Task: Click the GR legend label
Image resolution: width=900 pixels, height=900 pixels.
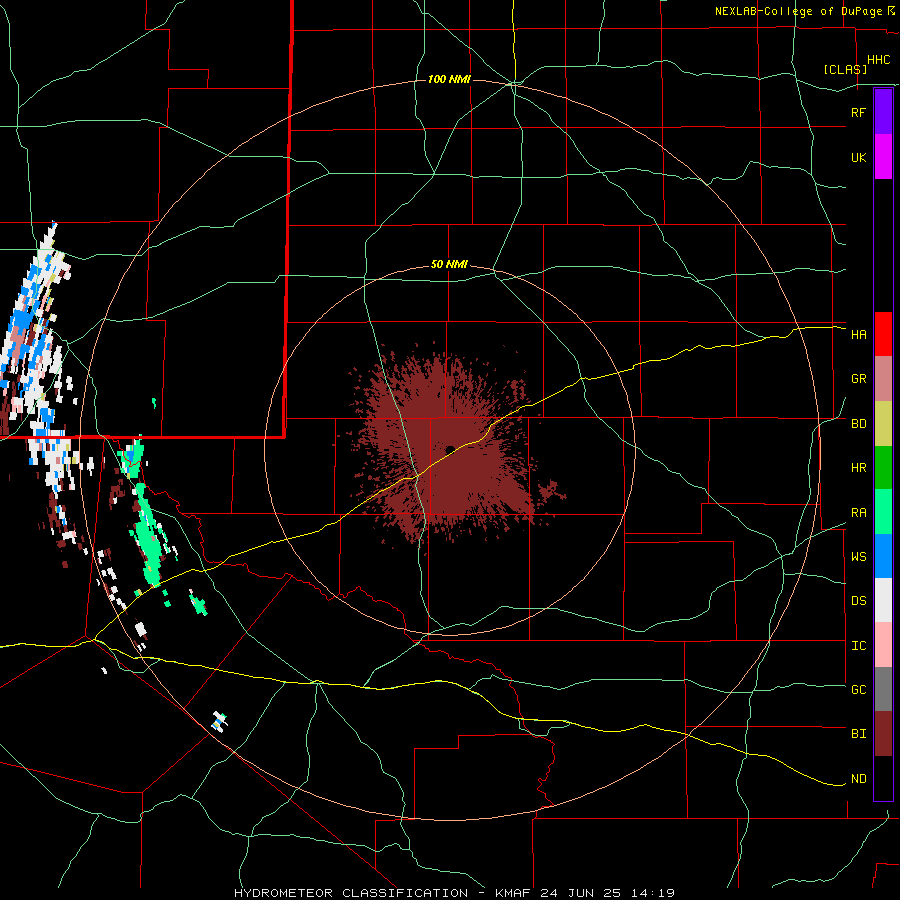Action: click(858, 379)
